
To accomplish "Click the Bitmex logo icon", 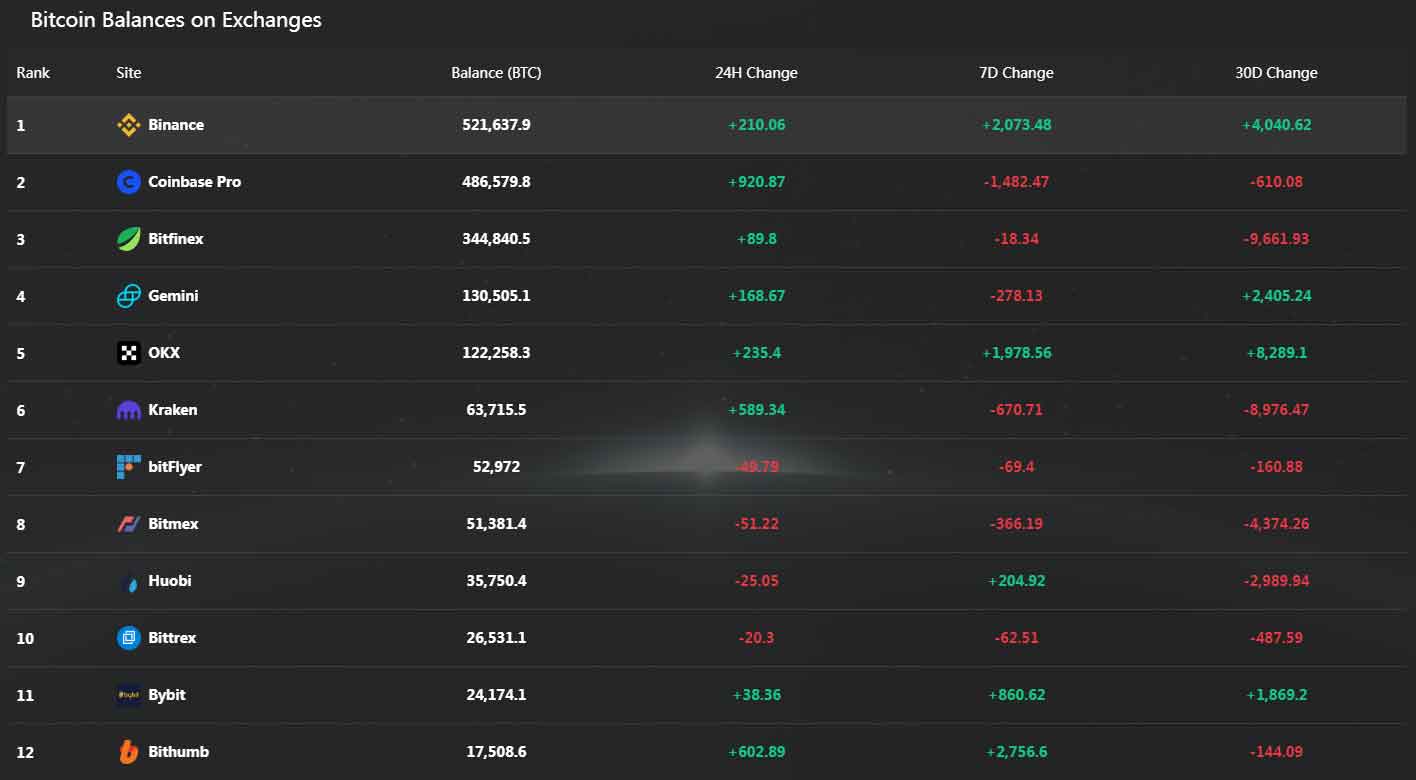I will click(x=129, y=524).
